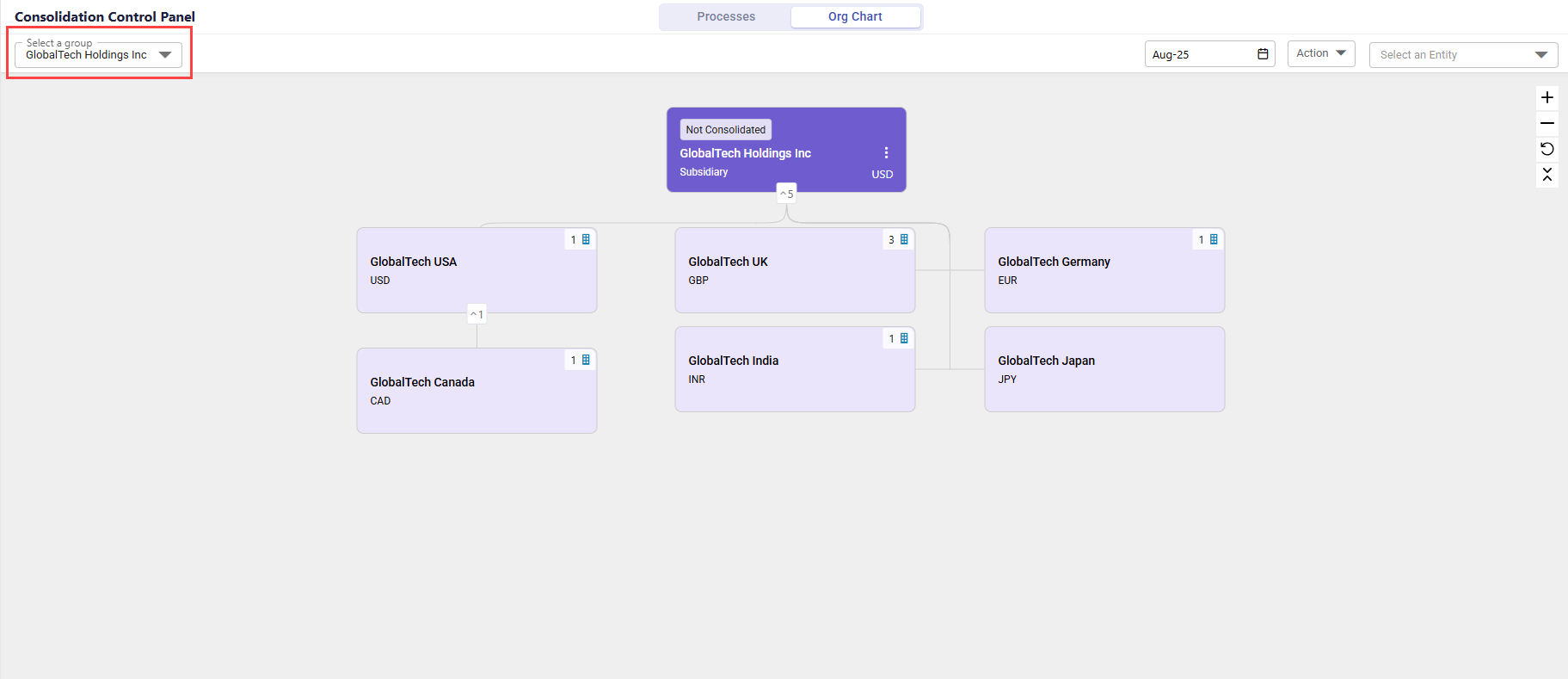Image resolution: width=1568 pixels, height=679 pixels.
Task: Click the zoom in plus icon
Action: (1546, 97)
